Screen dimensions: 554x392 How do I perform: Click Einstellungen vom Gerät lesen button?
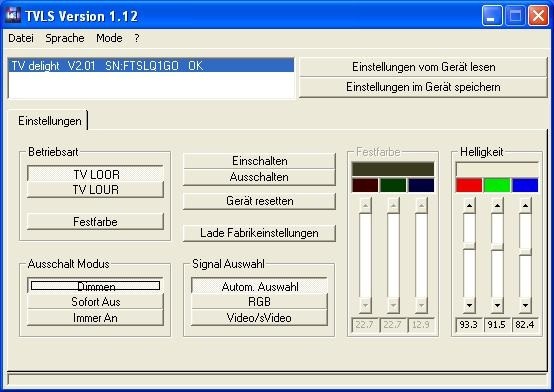pyautogui.click(x=423, y=67)
